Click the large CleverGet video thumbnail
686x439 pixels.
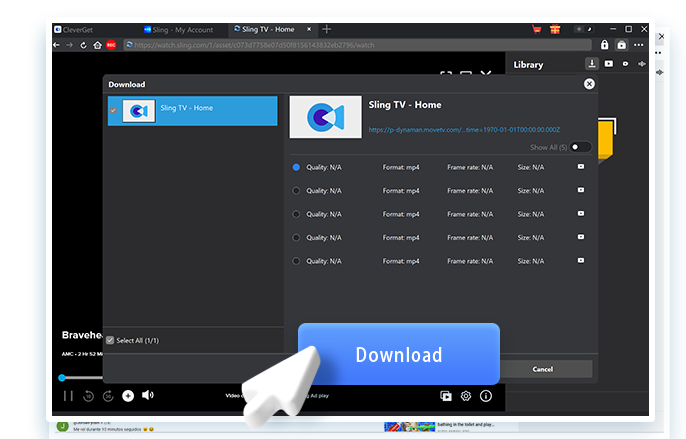pyautogui.click(x=326, y=117)
